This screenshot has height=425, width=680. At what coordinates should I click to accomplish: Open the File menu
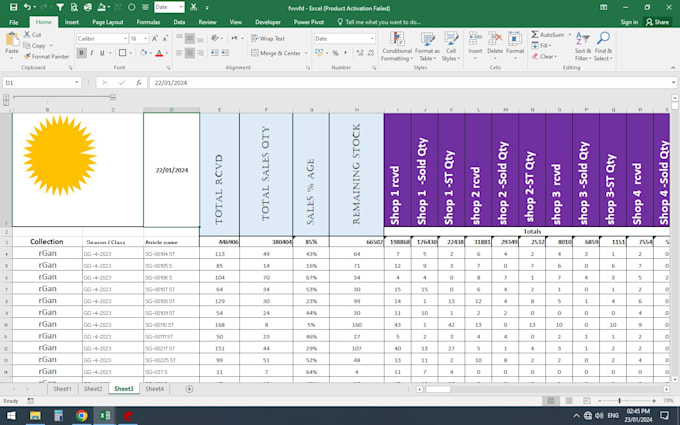pyautogui.click(x=13, y=22)
